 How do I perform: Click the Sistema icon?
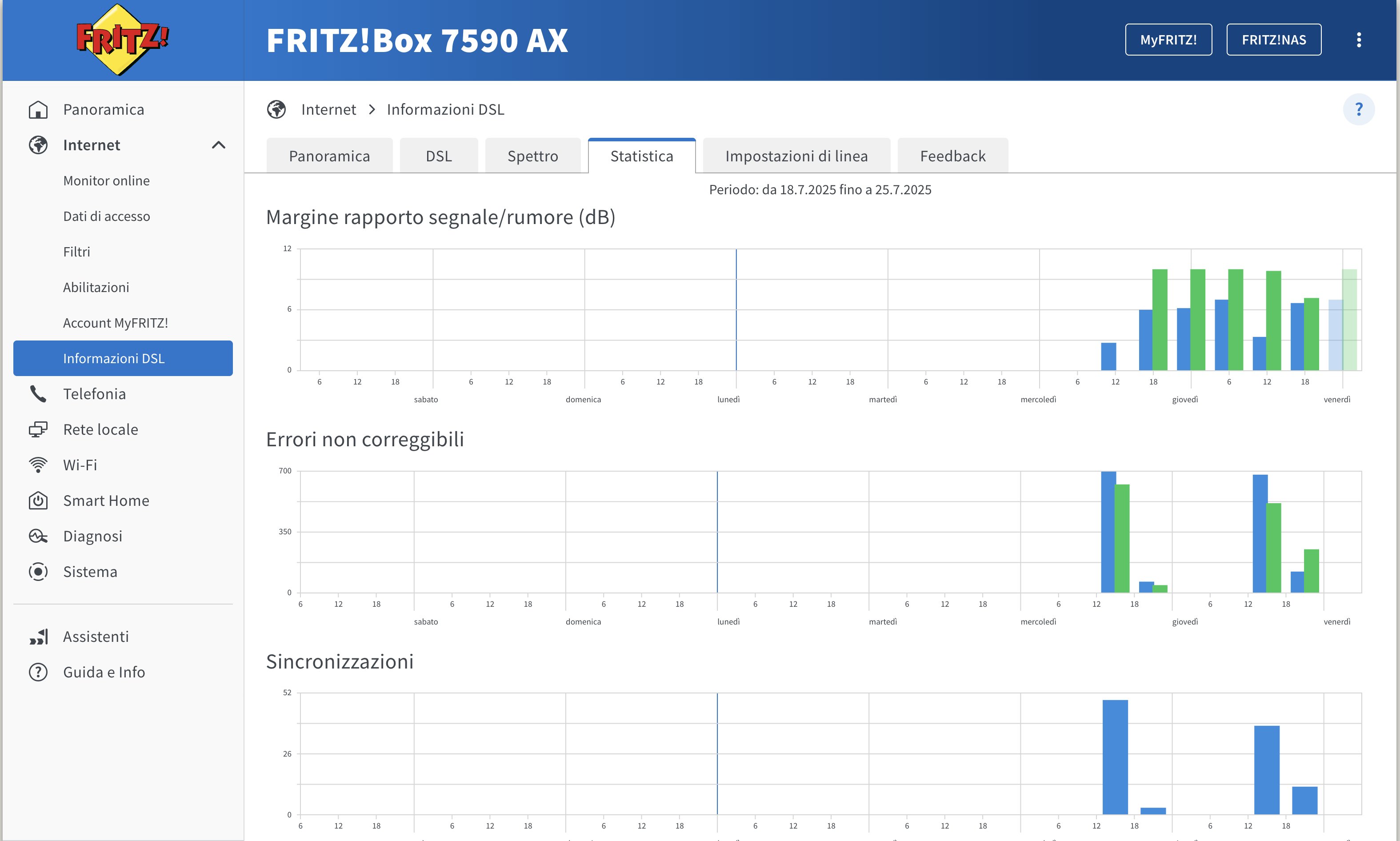point(38,572)
